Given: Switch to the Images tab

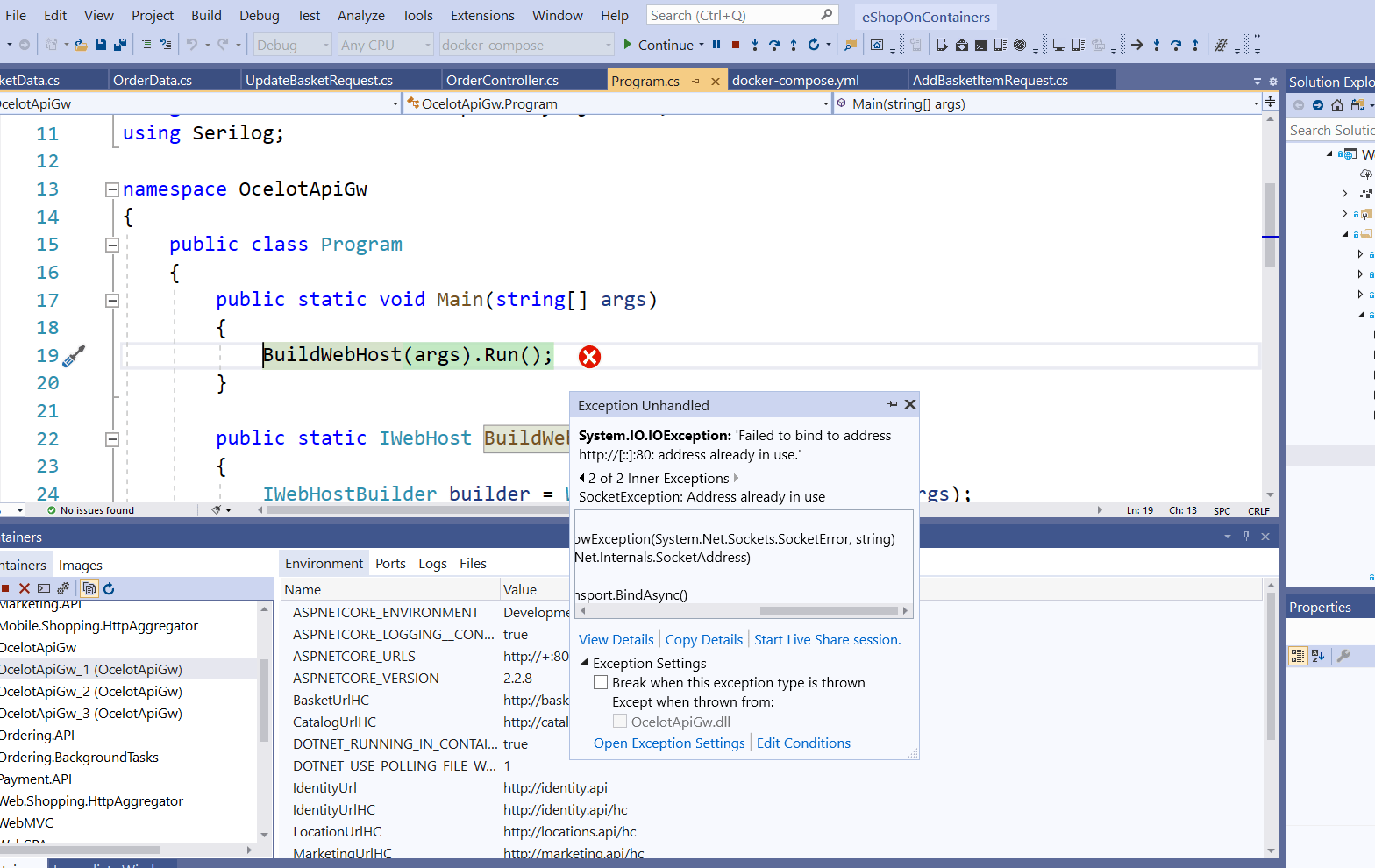Looking at the screenshot, I should pyautogui.click(x=81, y=566).
